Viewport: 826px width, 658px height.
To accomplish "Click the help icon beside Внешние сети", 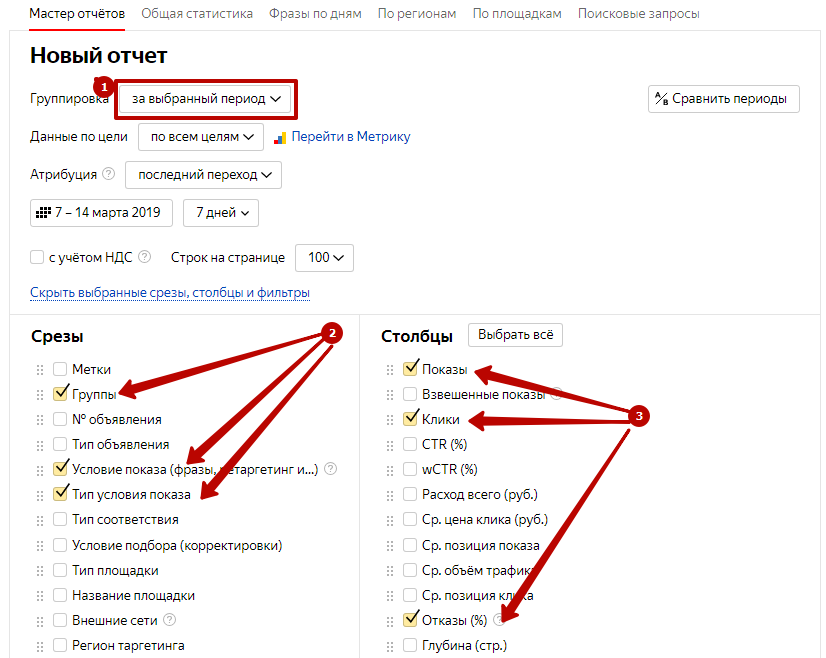I will coord(169,620).
